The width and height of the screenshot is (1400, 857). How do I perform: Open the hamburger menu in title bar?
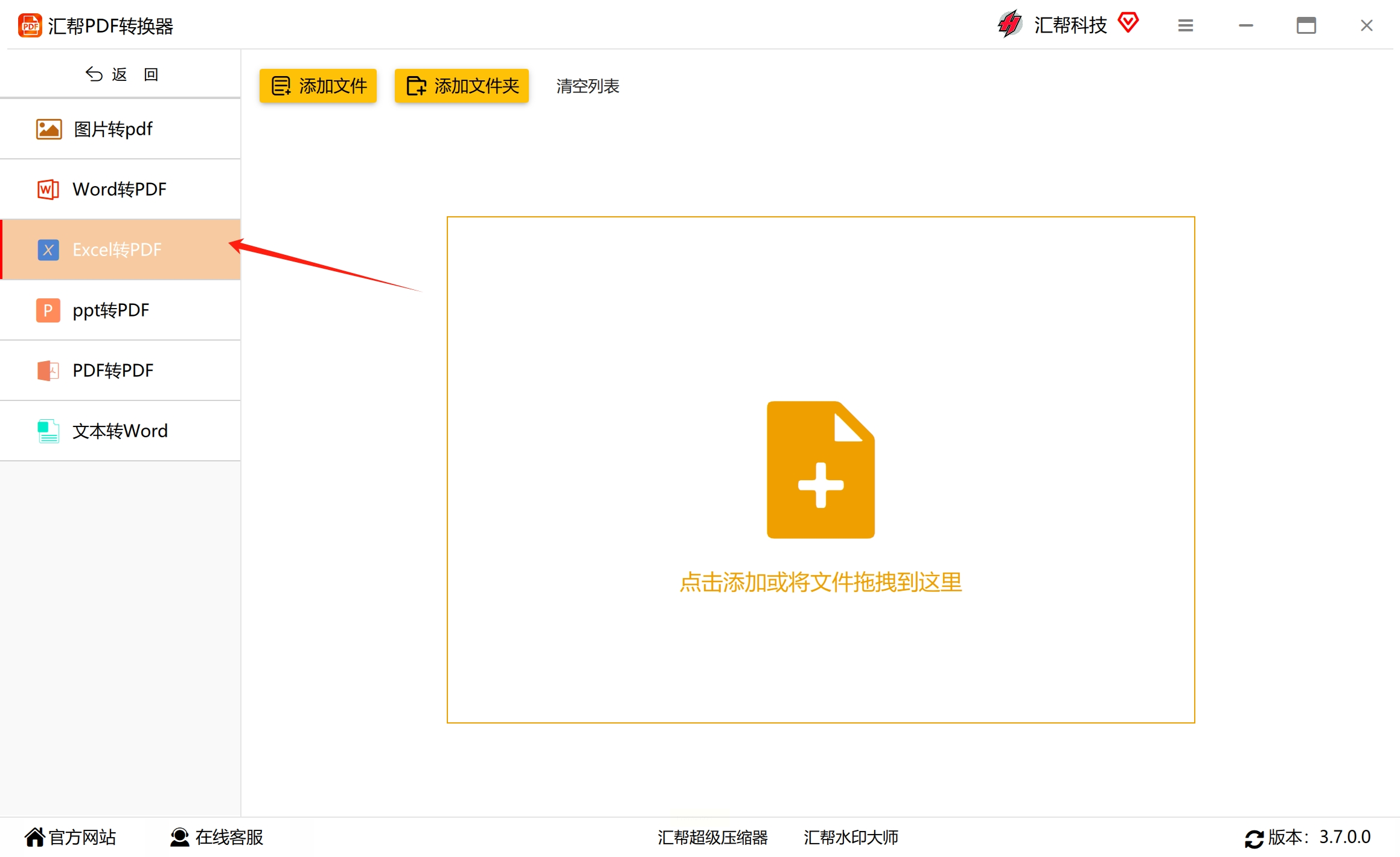pos(1186,26)
